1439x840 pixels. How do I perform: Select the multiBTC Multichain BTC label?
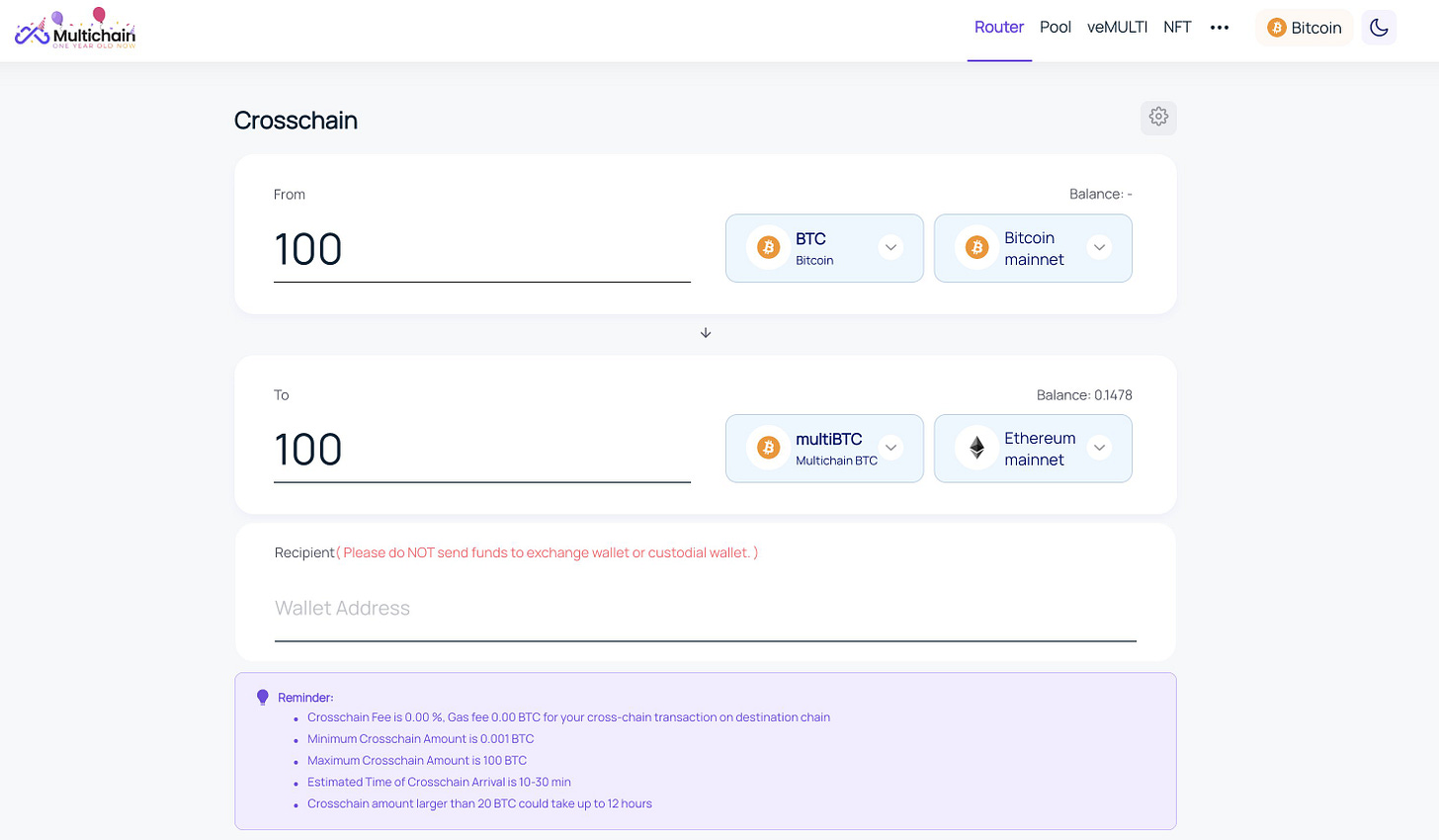point(836,449)
